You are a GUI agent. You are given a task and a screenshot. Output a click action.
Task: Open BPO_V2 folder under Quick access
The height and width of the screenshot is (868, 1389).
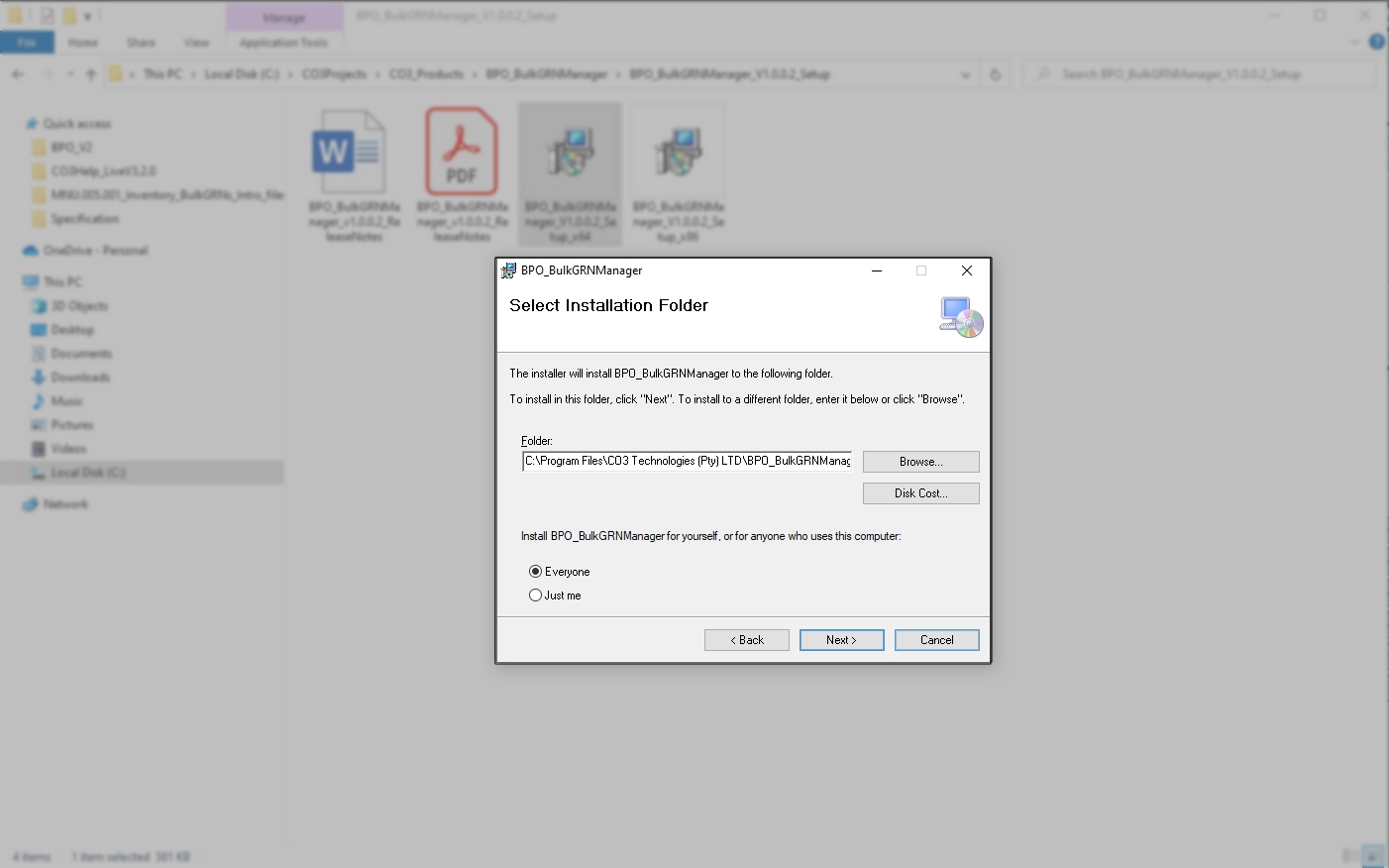pos(71,148)
